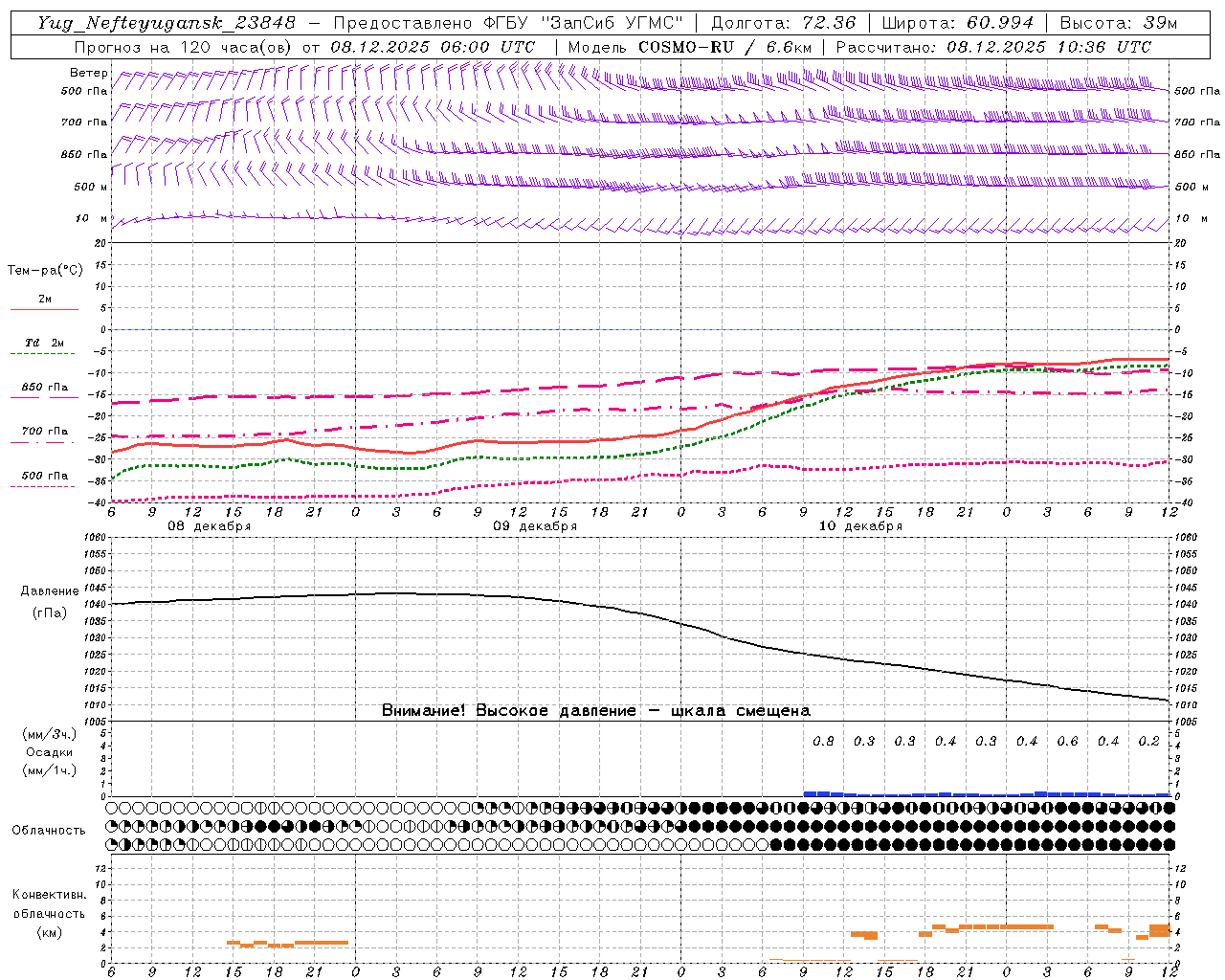
Task: Click the 0.2 precipitation value
Action: click(x=1148, y=741)
